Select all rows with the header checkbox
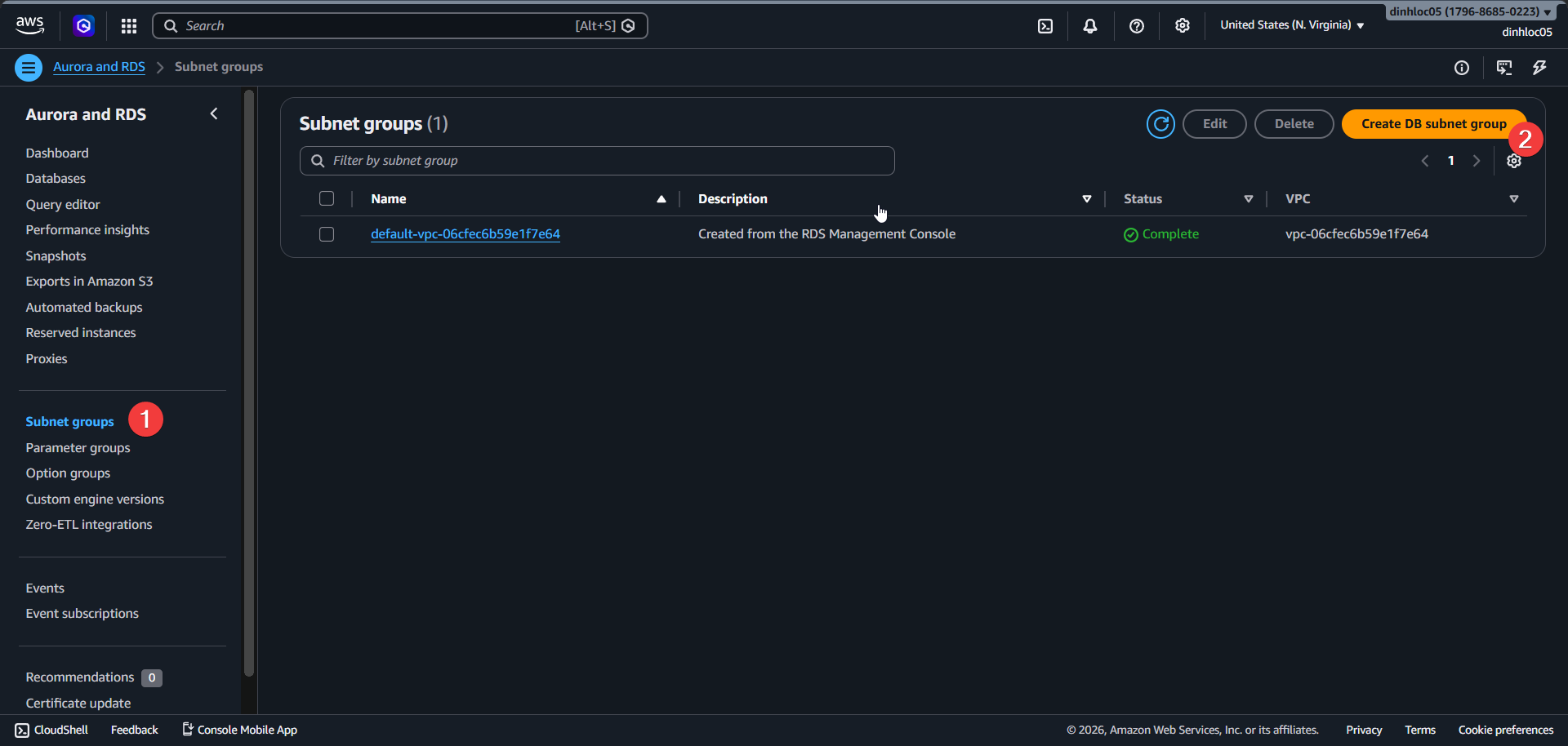The image size is (1568, 746). point(326,198)
